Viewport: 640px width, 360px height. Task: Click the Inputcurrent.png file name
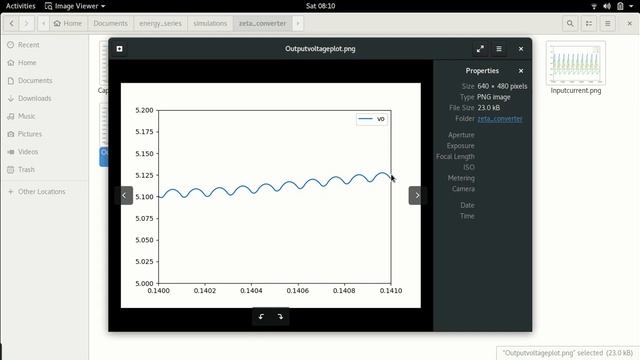[x=576, y=91]
